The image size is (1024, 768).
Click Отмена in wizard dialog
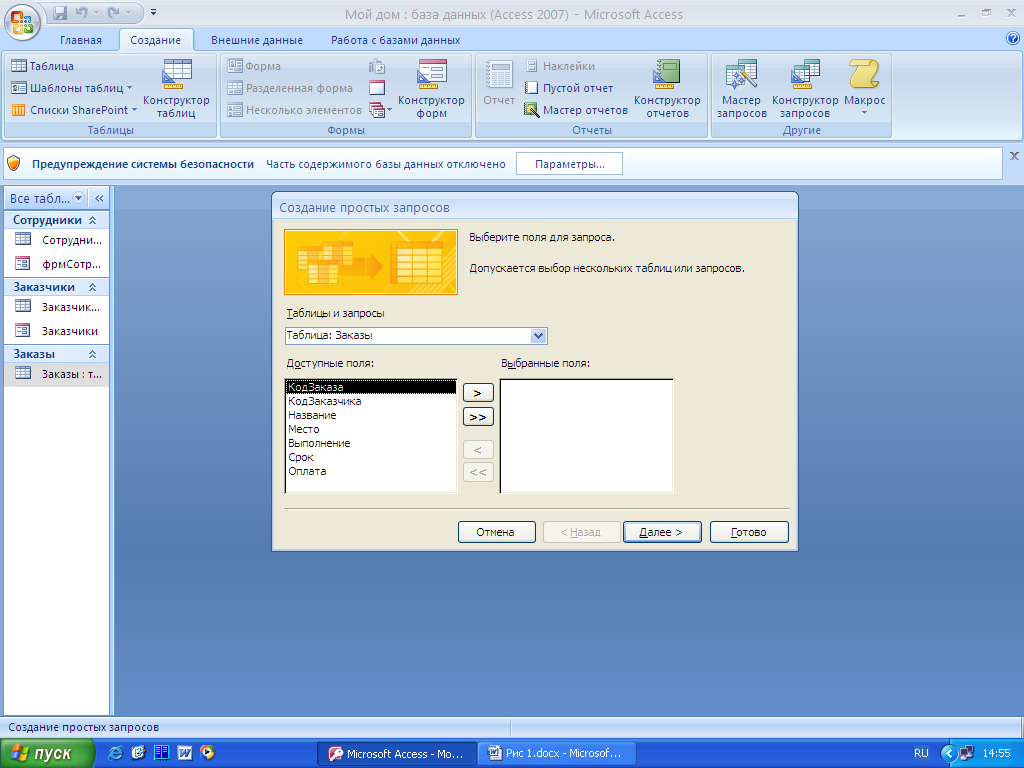tap(496, 532)
